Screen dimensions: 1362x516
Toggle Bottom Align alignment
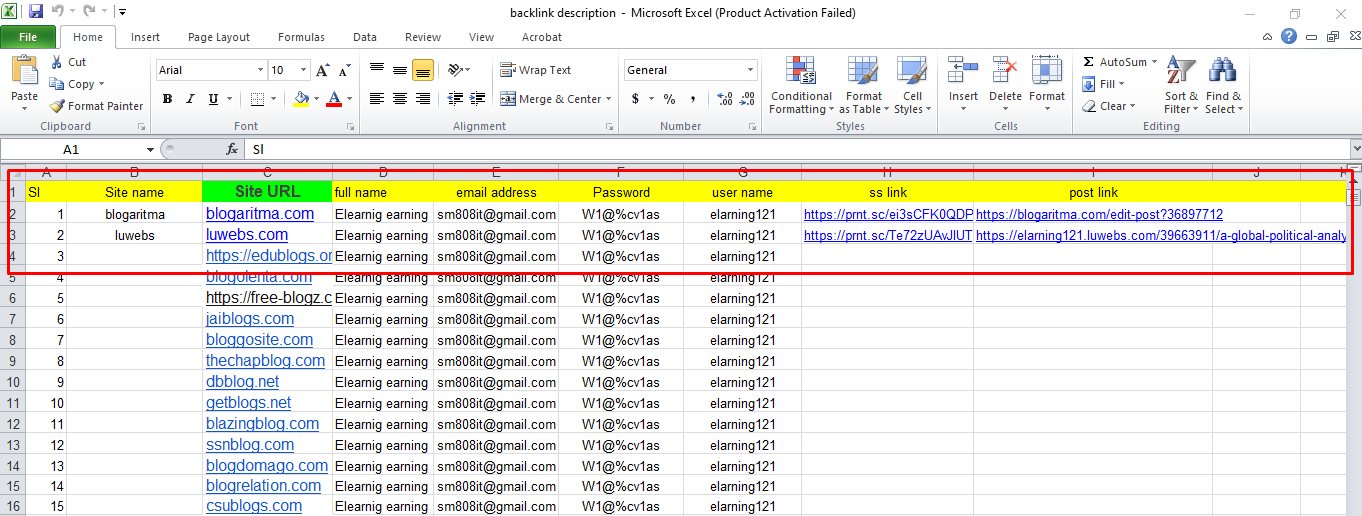(x=422, y=70)
